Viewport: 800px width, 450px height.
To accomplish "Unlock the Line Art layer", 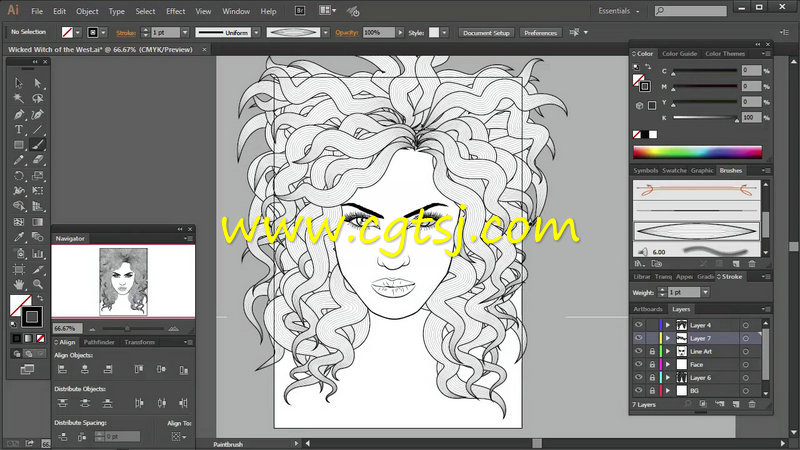I will point(652,351).
